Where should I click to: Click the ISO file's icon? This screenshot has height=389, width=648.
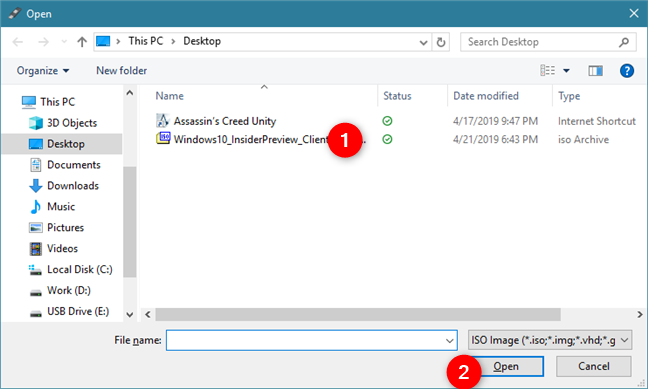tap(163, 138)
